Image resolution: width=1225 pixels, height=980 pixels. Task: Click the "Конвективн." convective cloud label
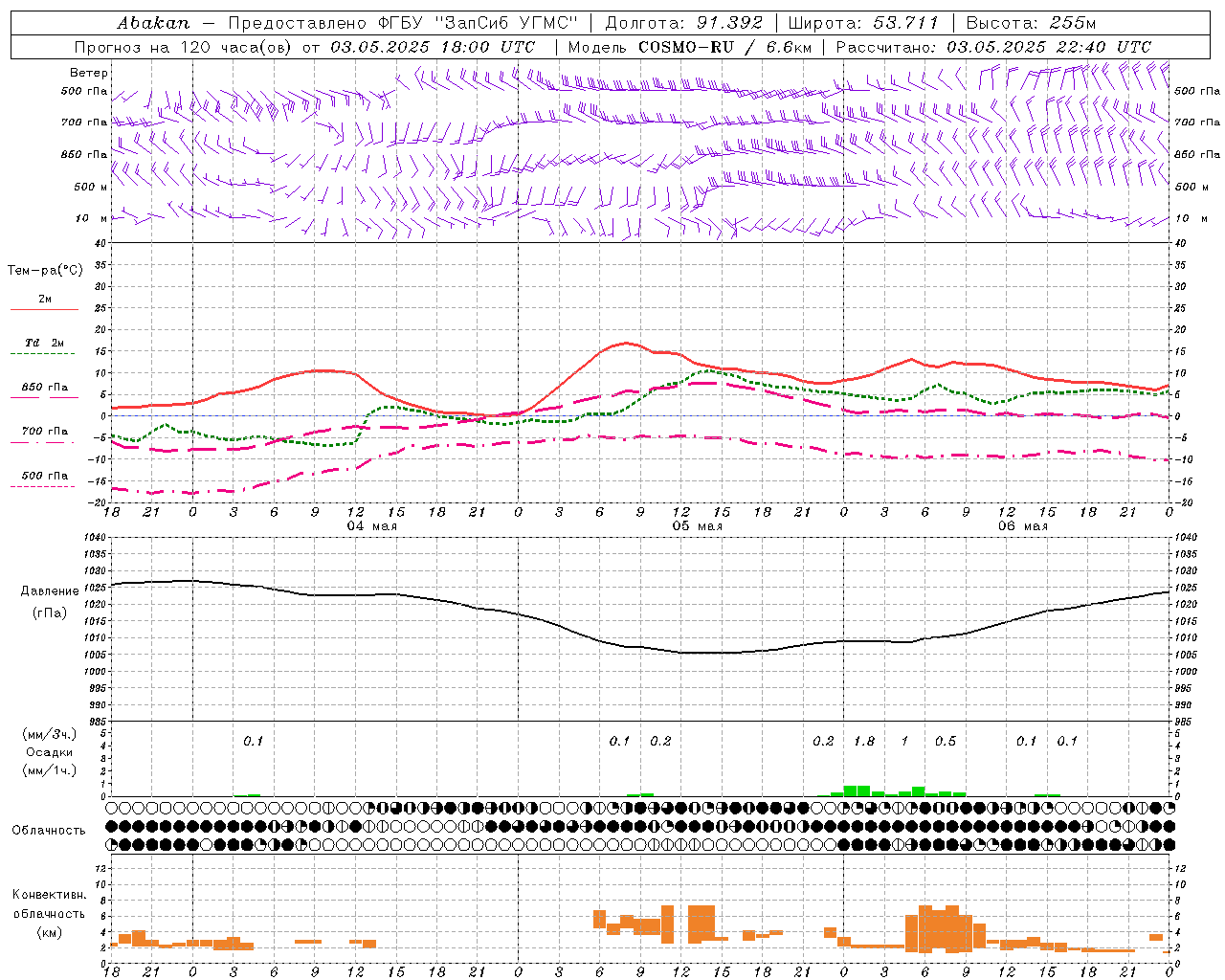tap(50, 895)
